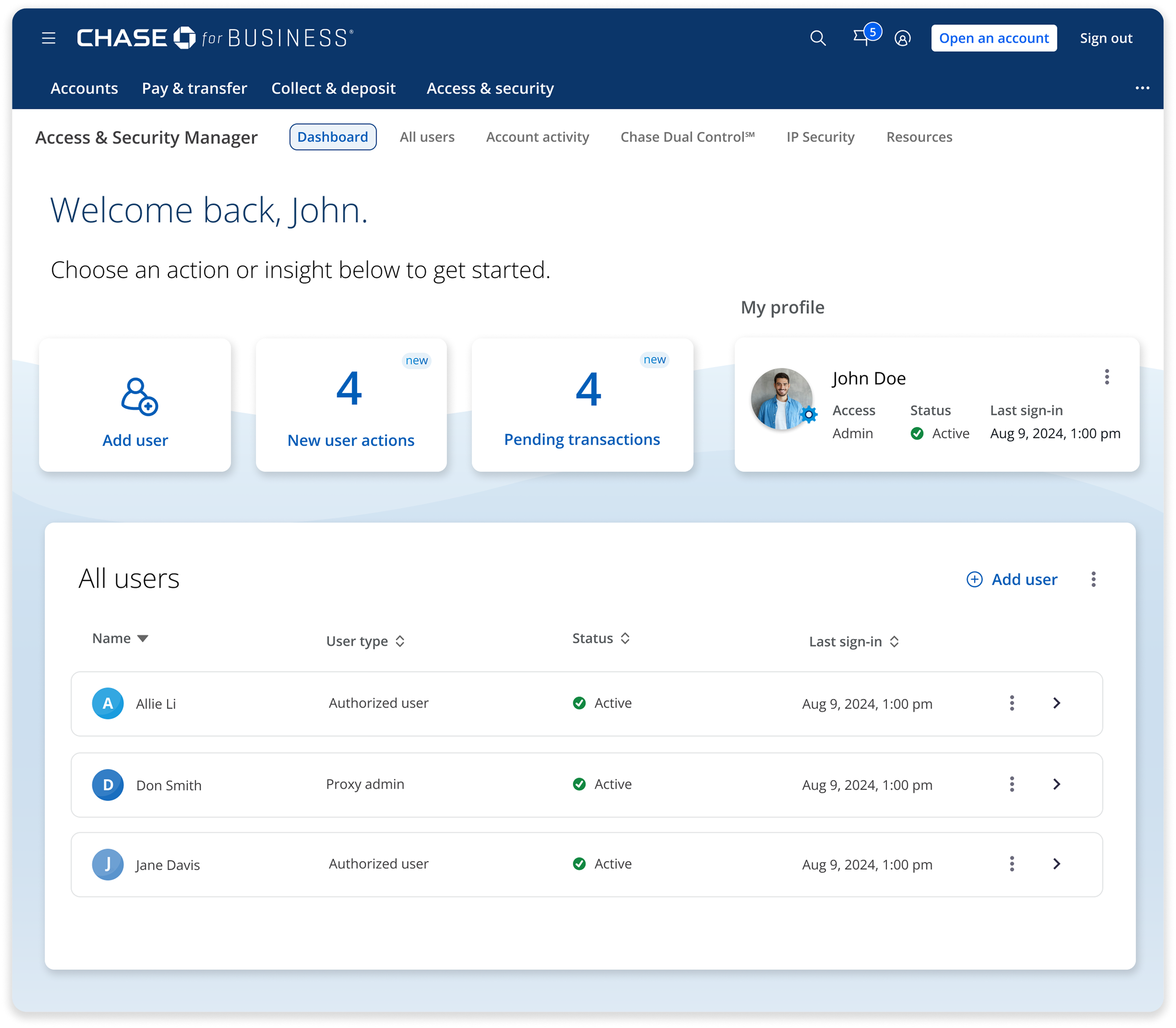The image size is (1176, 1028).
Task: Switch to Account activity tab
Action: [537, 137]
